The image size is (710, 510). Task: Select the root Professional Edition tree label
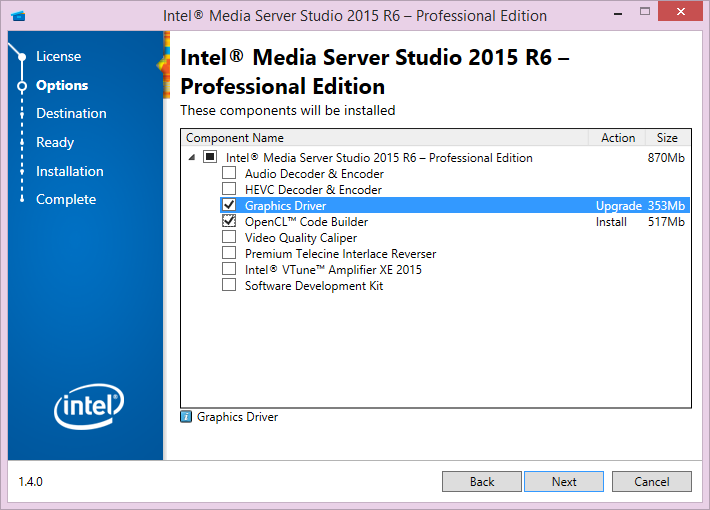point(379,158)
